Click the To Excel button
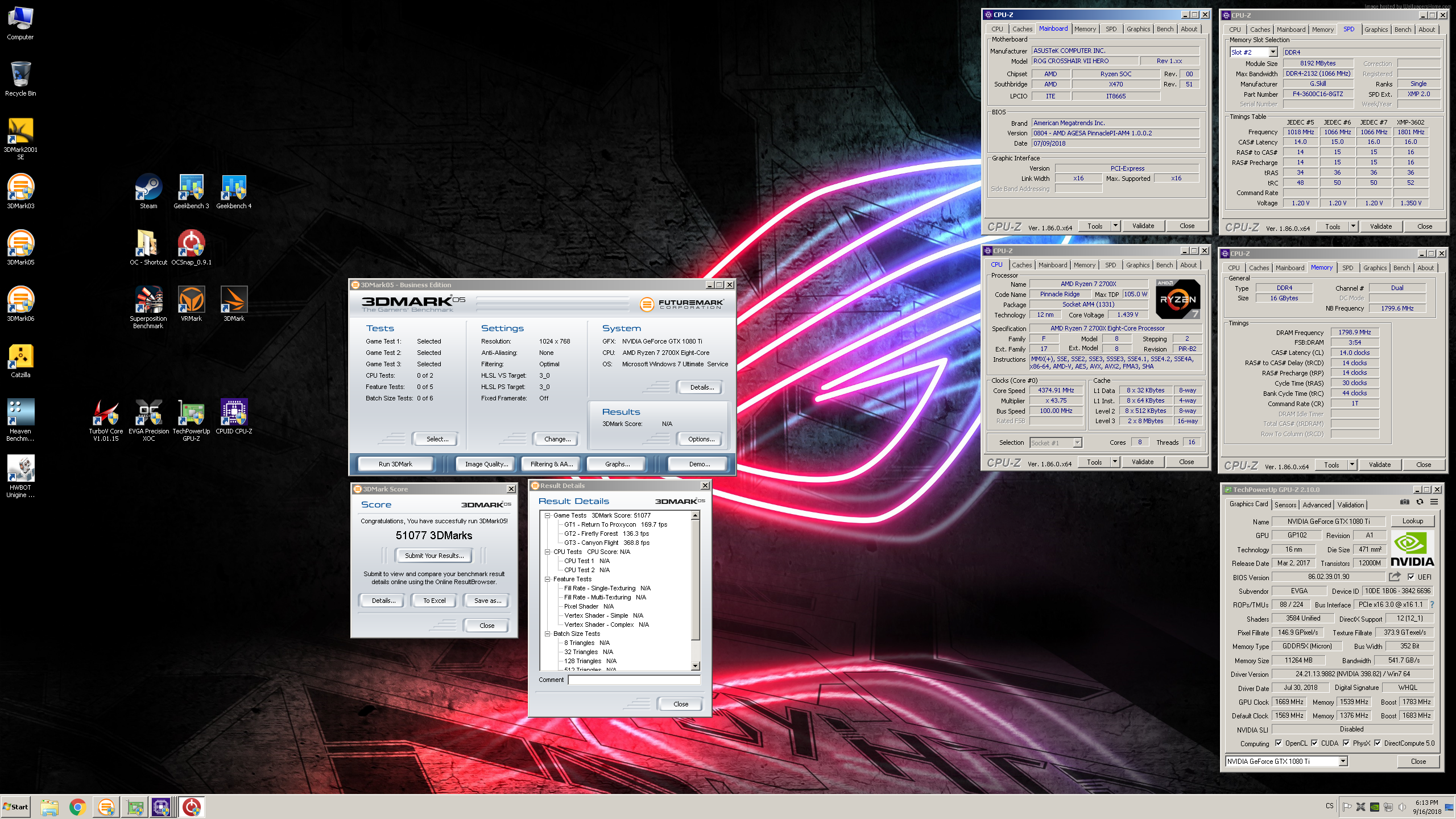 (x=434, y=601)
